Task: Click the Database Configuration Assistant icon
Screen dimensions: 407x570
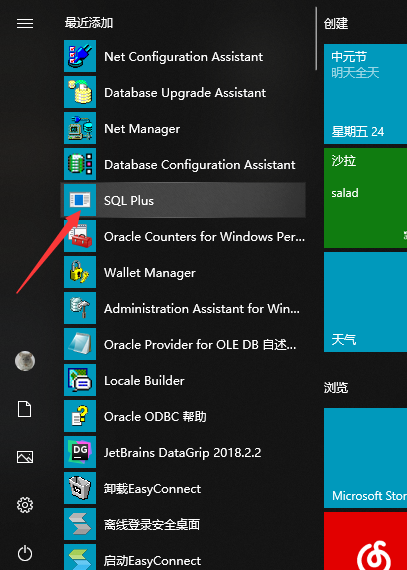Action: pyautogui.click(x=80, y=164)
